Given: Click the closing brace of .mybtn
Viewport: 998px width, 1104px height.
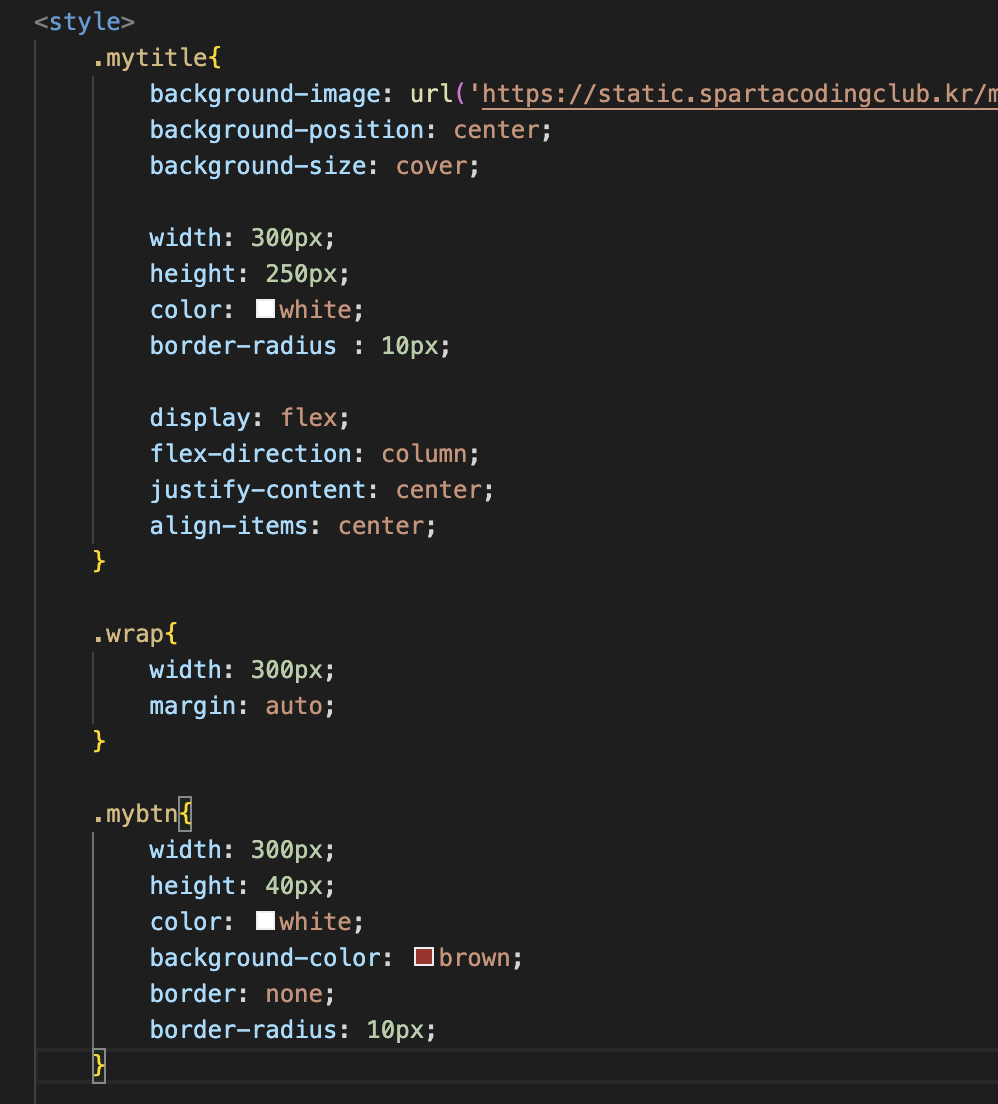Looking at the screenshot, I should tap(99, 1065).
